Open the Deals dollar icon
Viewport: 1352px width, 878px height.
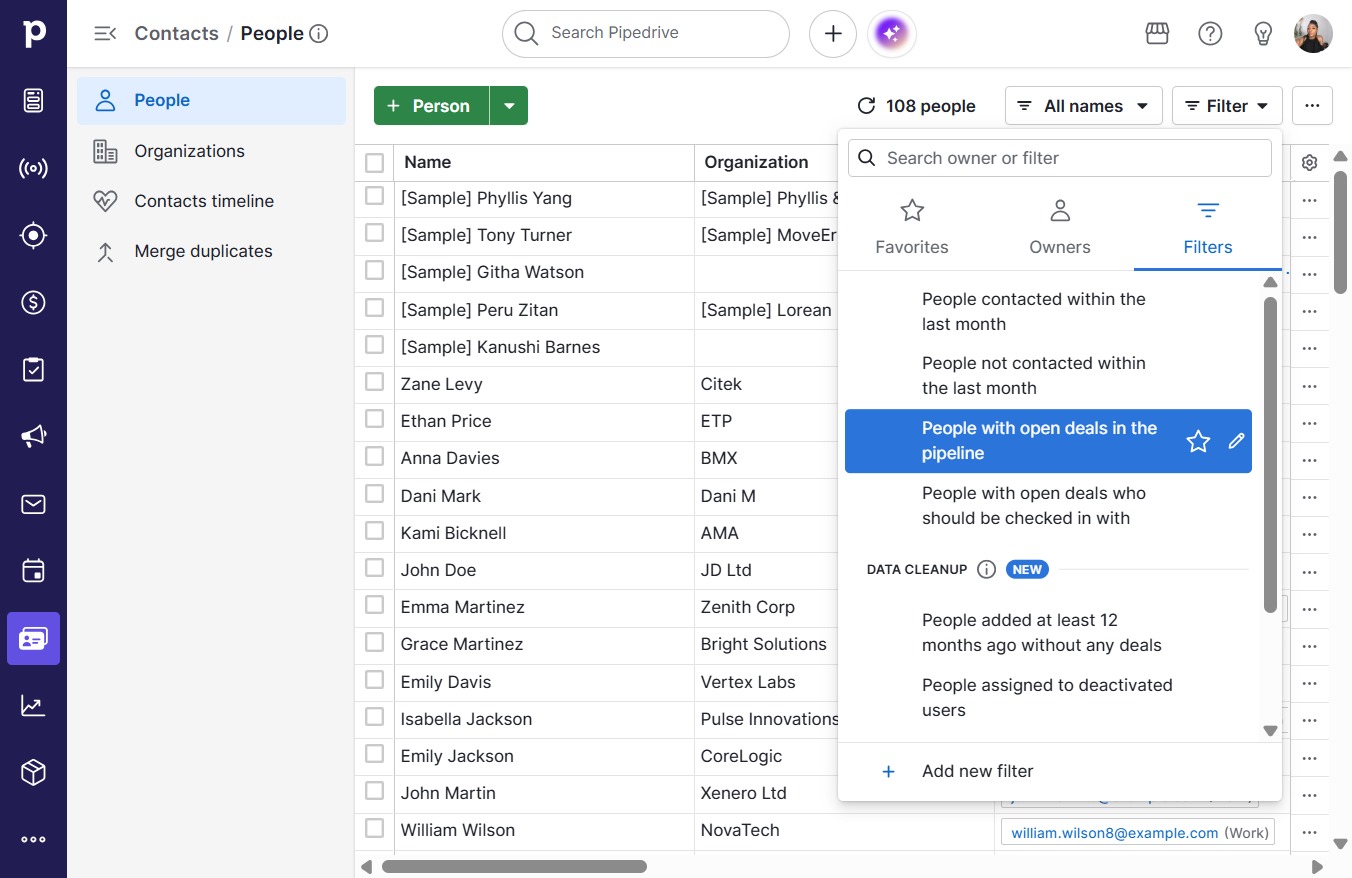tap(33, 302)
